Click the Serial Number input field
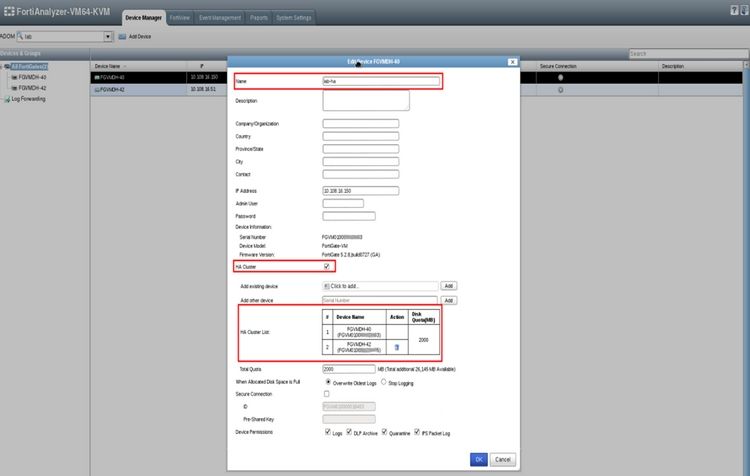 pos(380,300)
